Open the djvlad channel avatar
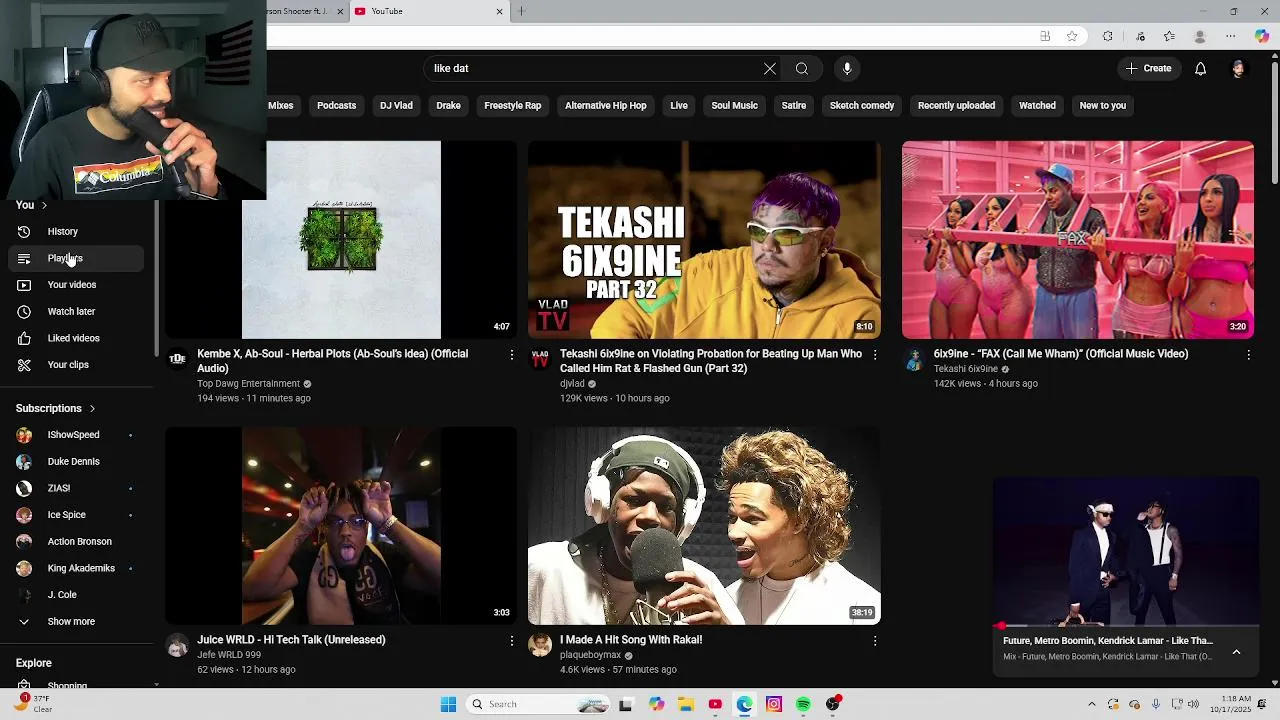 coord(540,359)
